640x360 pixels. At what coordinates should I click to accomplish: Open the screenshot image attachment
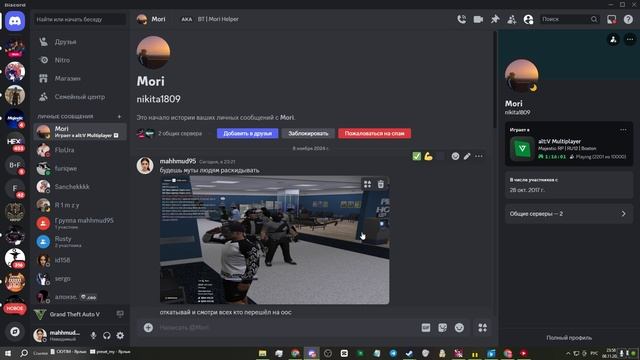click(x=274, y=240)
